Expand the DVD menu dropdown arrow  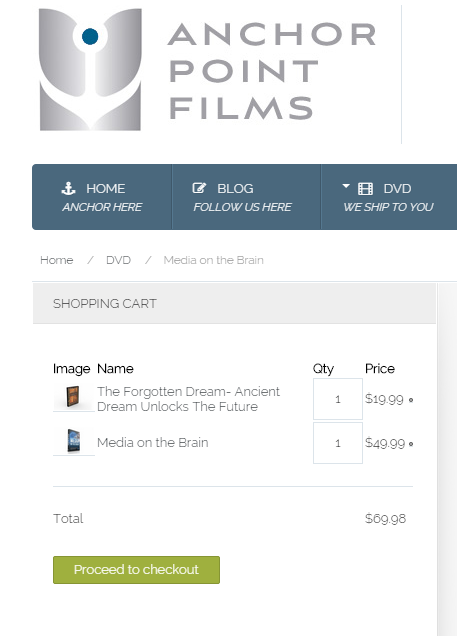pos(346,186)
